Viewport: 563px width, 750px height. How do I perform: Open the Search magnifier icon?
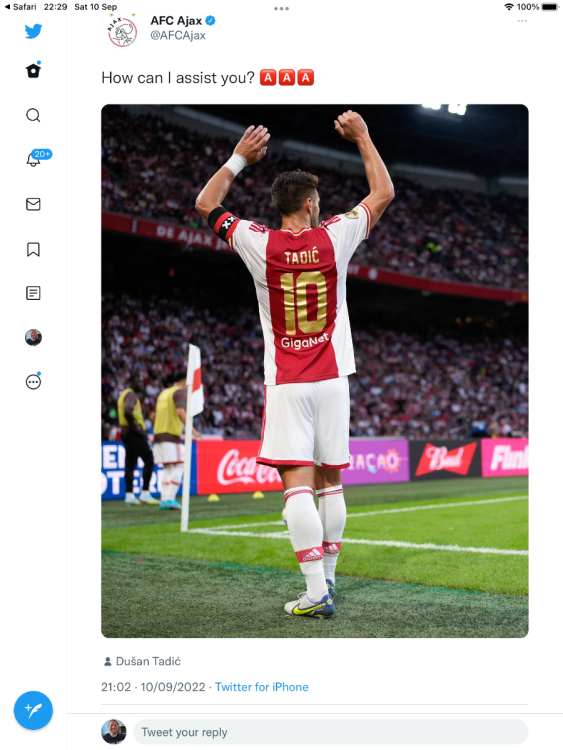pos(33,115)
